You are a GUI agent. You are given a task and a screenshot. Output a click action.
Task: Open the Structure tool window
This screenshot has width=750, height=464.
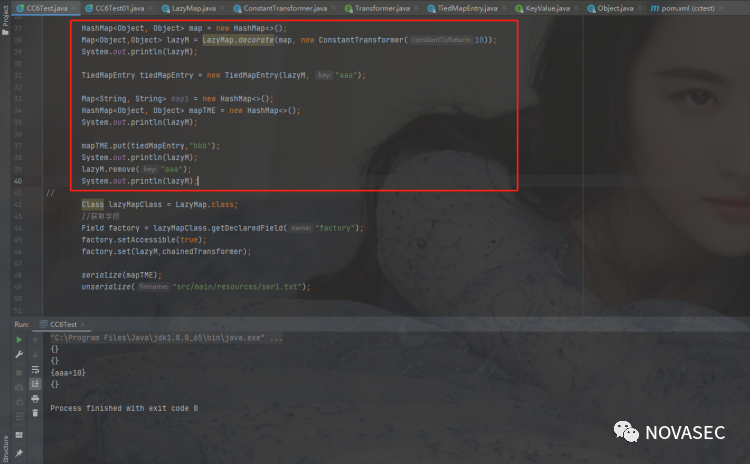click(5, 449)
